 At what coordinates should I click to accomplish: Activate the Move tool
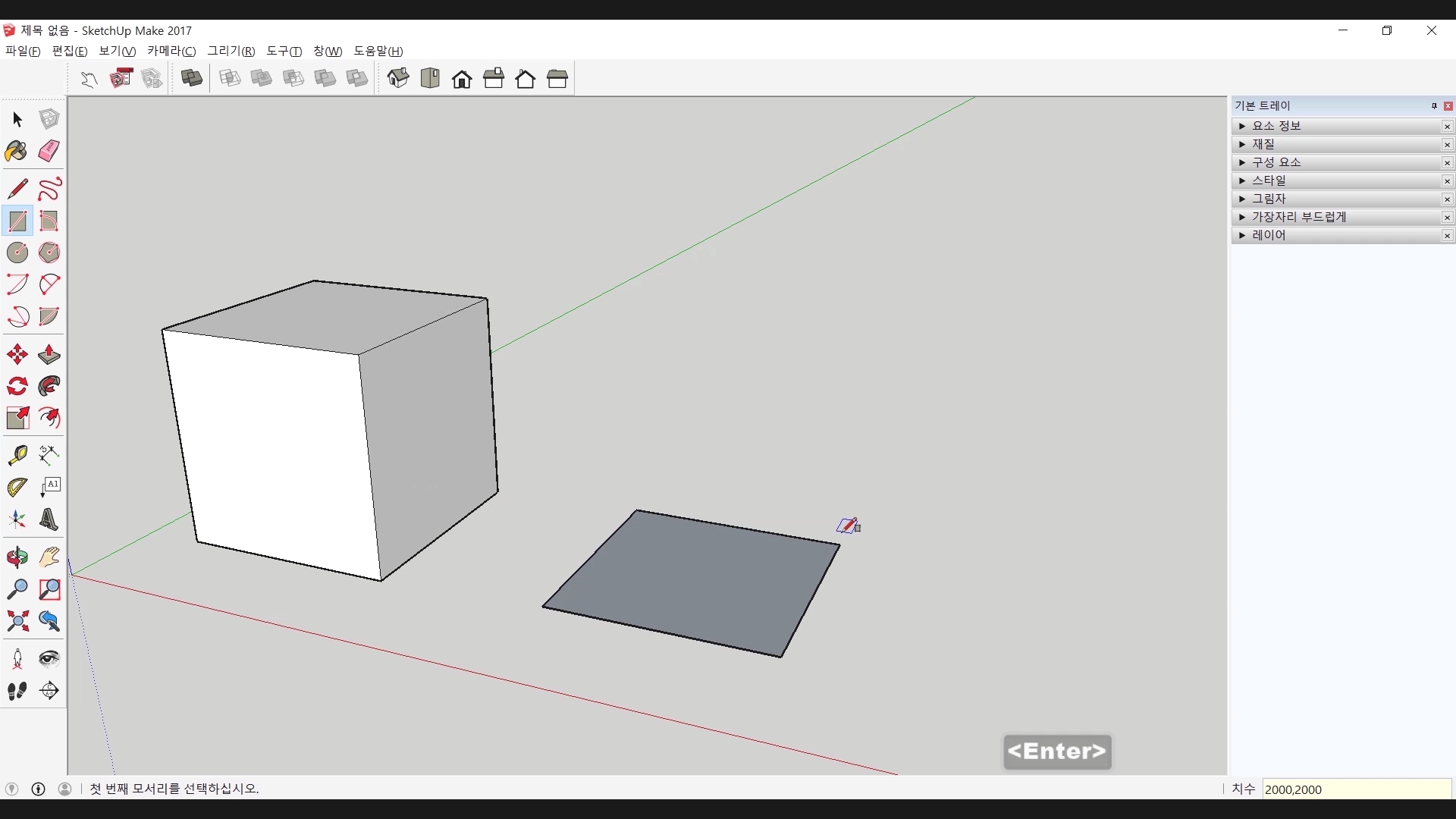pyautogui.click(x=17, y=355)
